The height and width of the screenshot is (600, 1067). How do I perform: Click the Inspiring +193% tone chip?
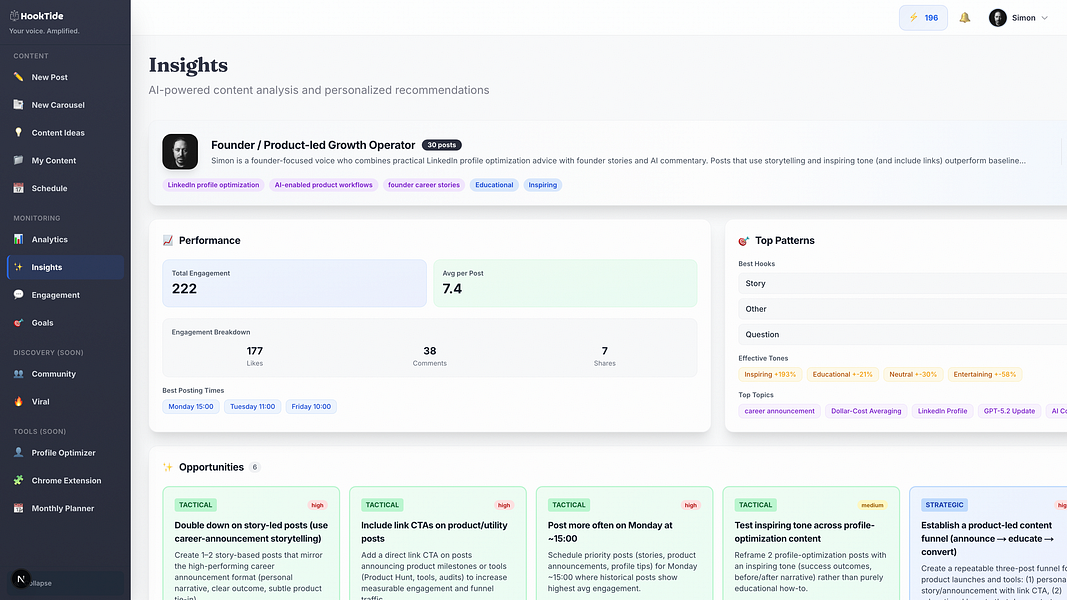770,375
